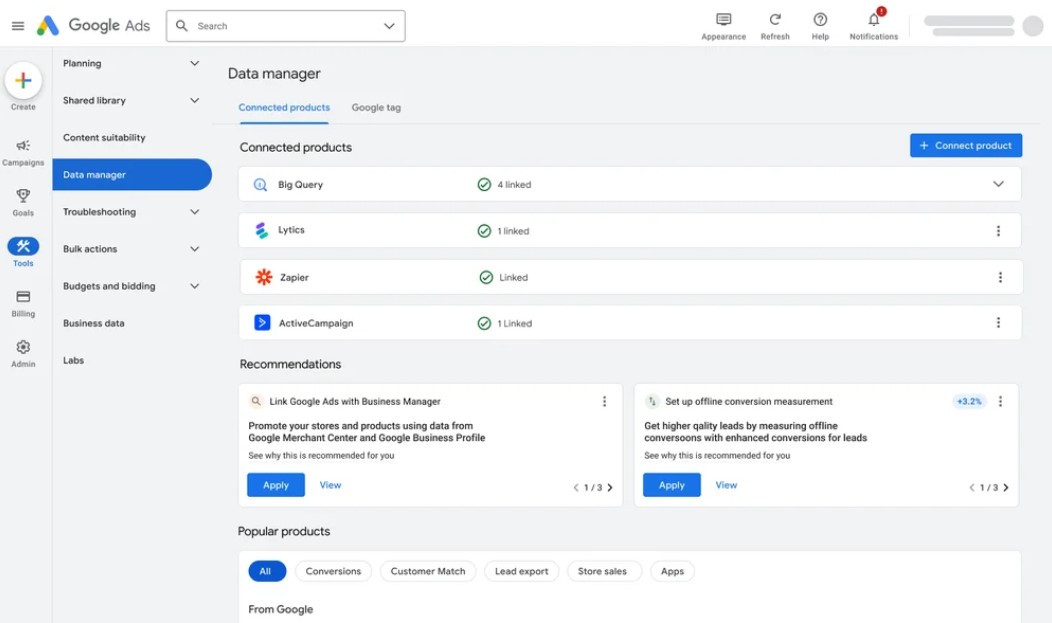Click the Zapier product icon

tap(264, 277)
